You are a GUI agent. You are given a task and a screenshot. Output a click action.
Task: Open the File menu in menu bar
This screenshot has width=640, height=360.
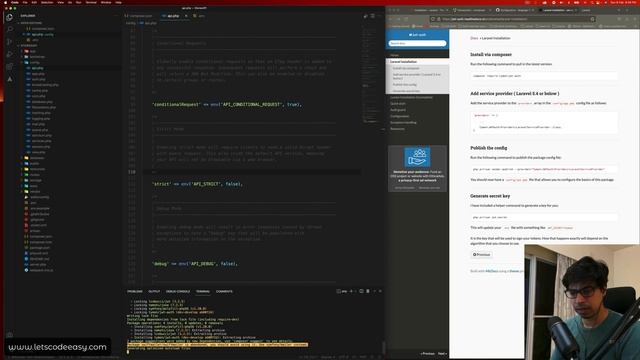coord(25,2)
